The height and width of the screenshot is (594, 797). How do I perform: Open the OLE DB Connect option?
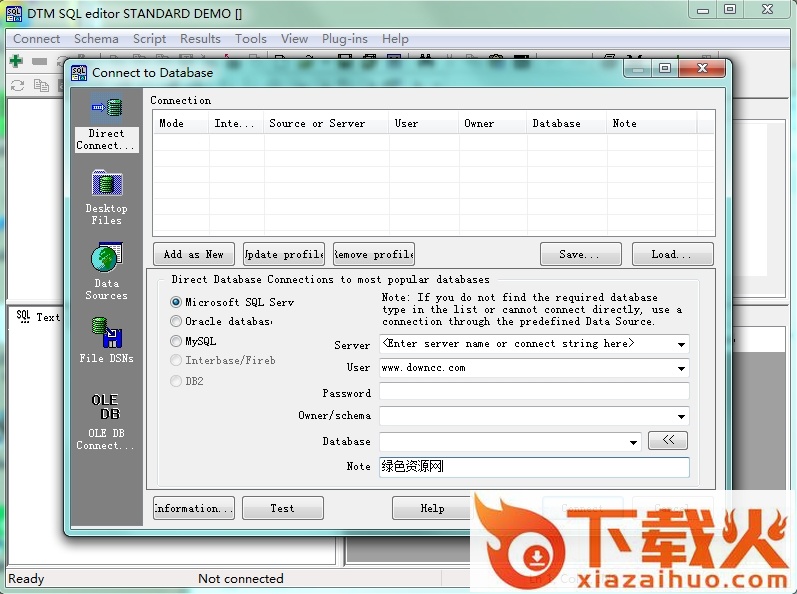pyautogui.click(x=106, y=421)
